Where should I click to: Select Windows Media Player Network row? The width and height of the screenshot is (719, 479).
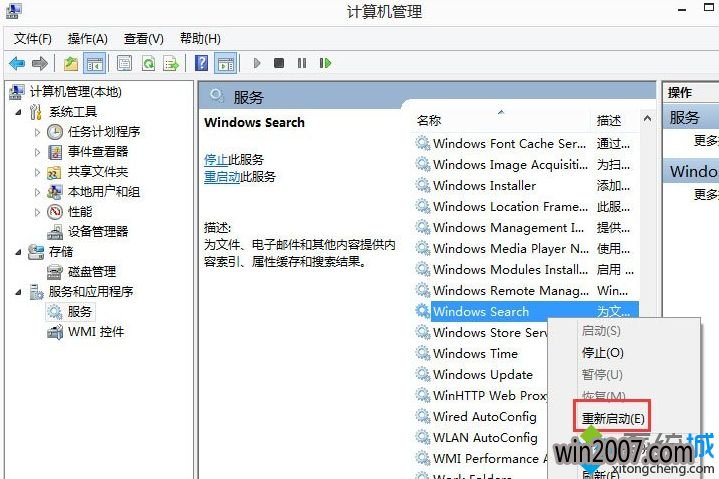(526, 248)
